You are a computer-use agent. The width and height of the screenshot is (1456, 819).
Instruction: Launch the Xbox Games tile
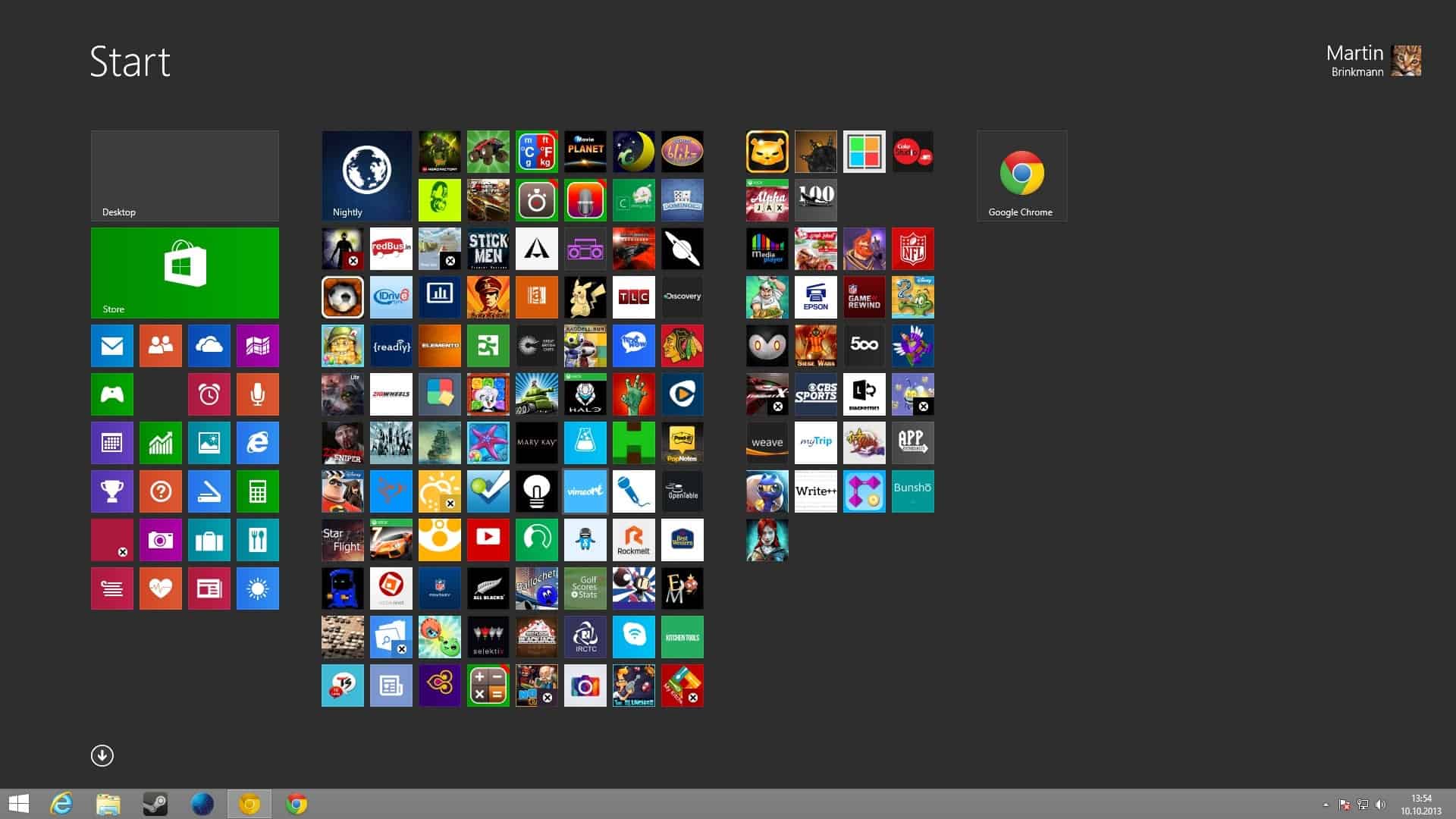pyautogui.click(x=111, y=393)
